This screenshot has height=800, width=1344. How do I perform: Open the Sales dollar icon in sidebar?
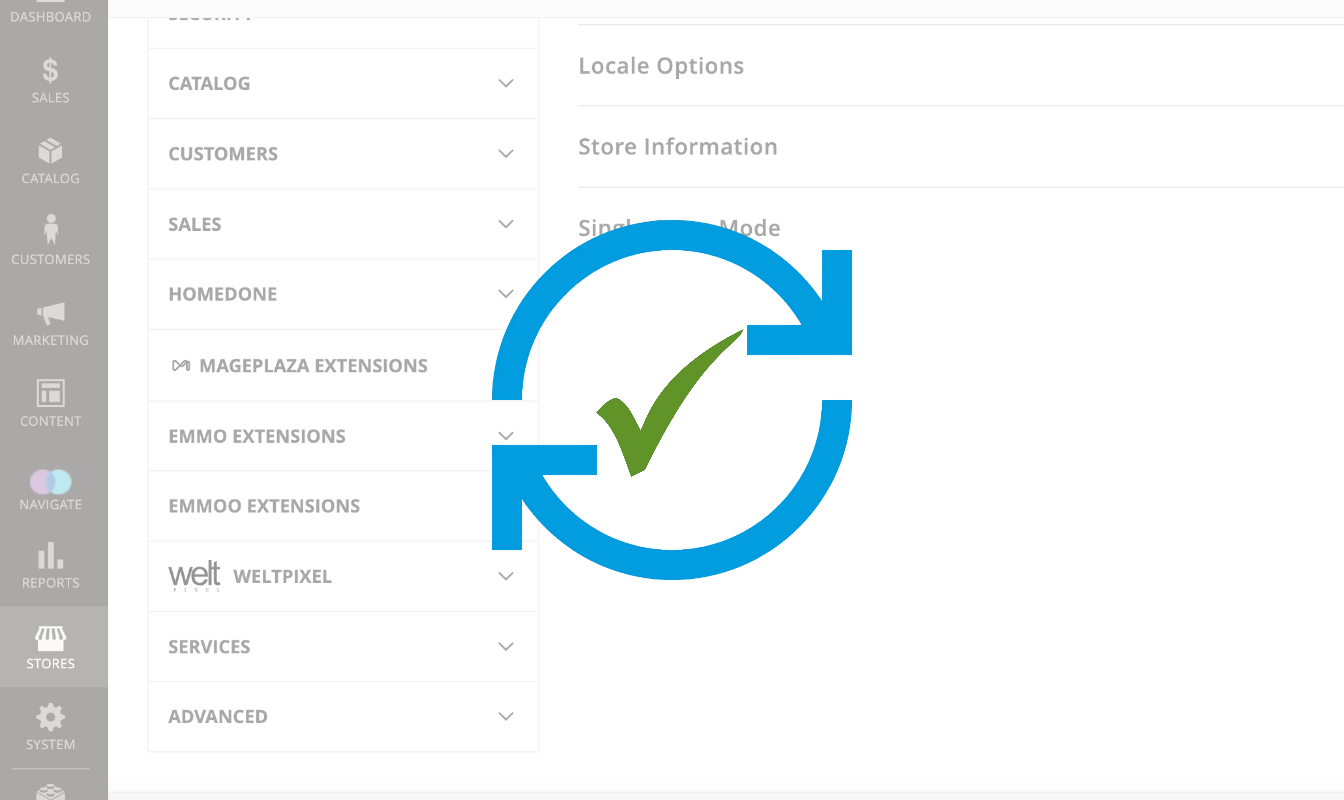[x=50, y=70]
